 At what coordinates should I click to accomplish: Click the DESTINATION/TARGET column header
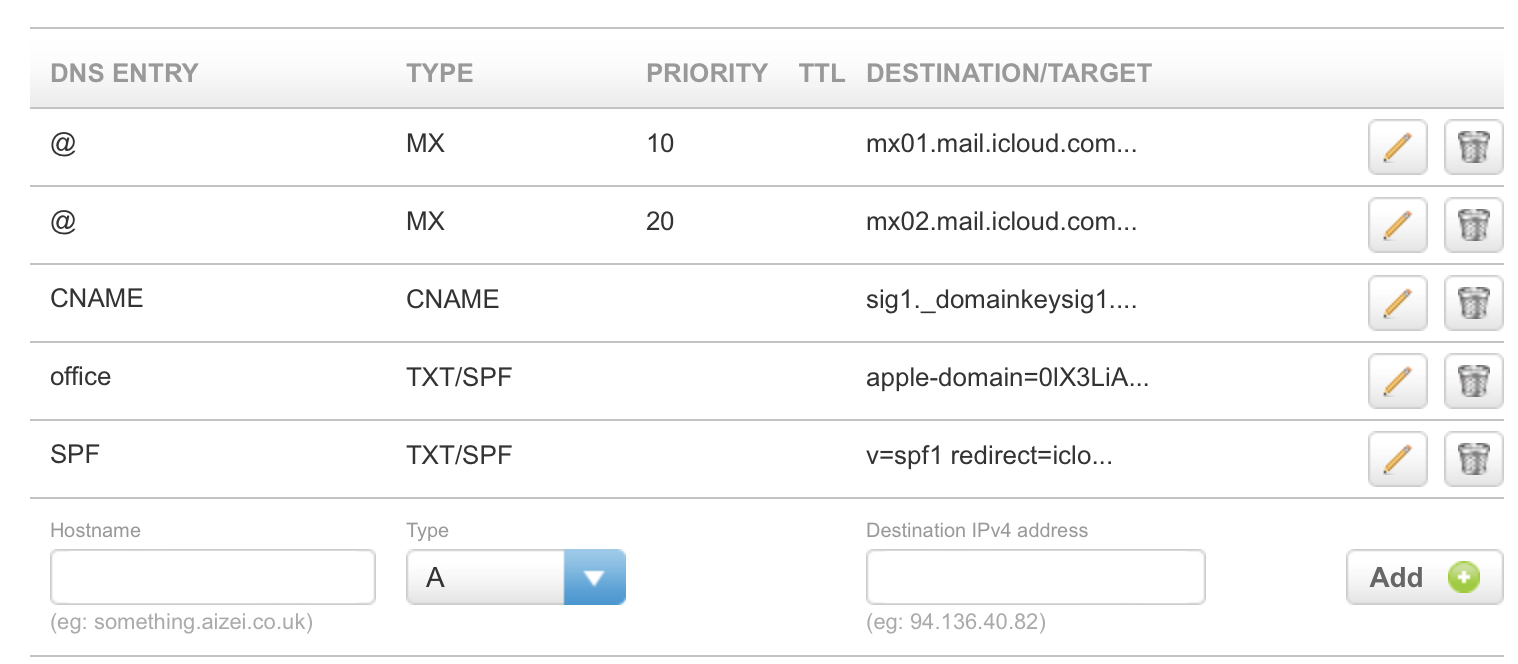click(x=1008, y=73)
